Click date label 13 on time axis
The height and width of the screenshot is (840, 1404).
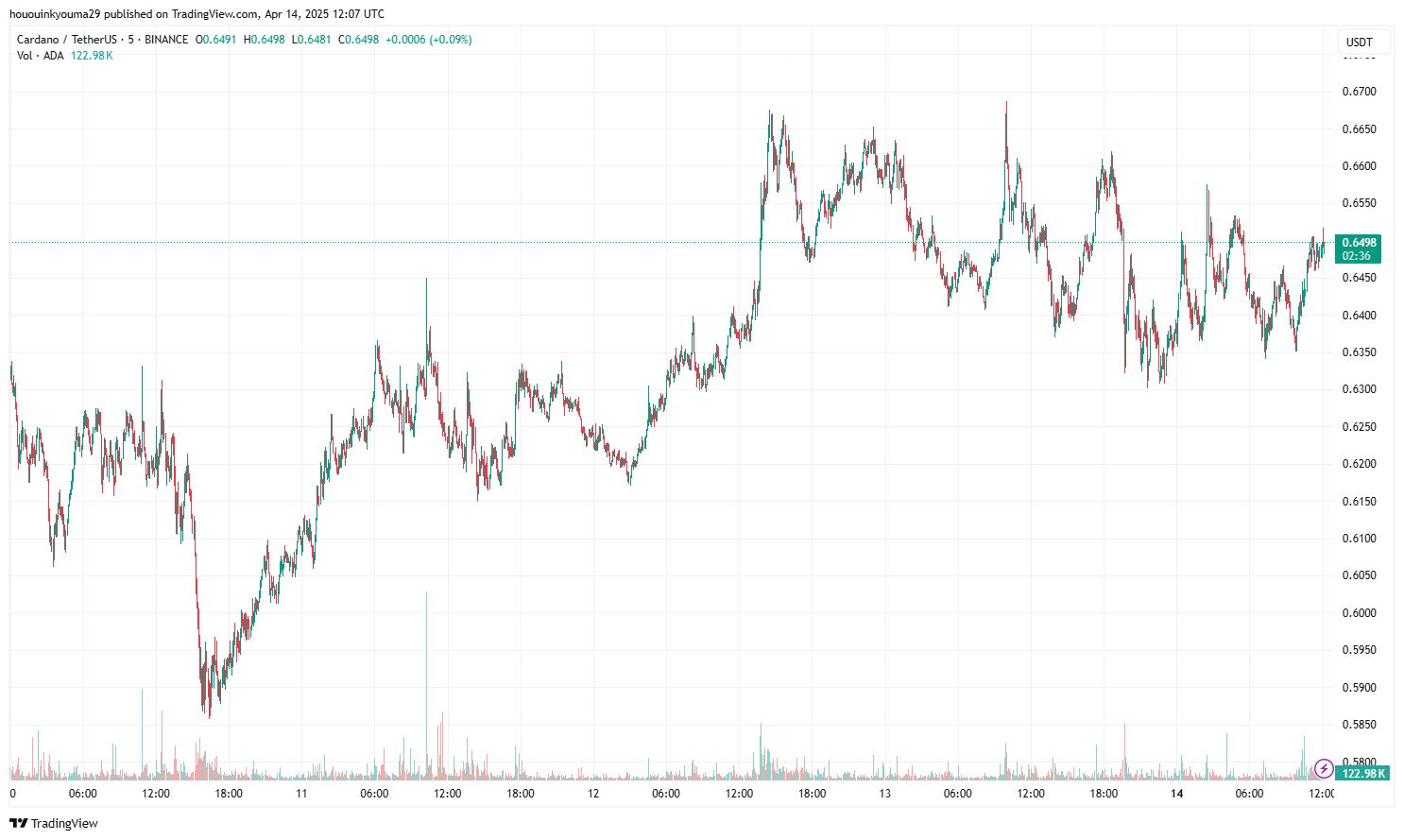(884, 794)
